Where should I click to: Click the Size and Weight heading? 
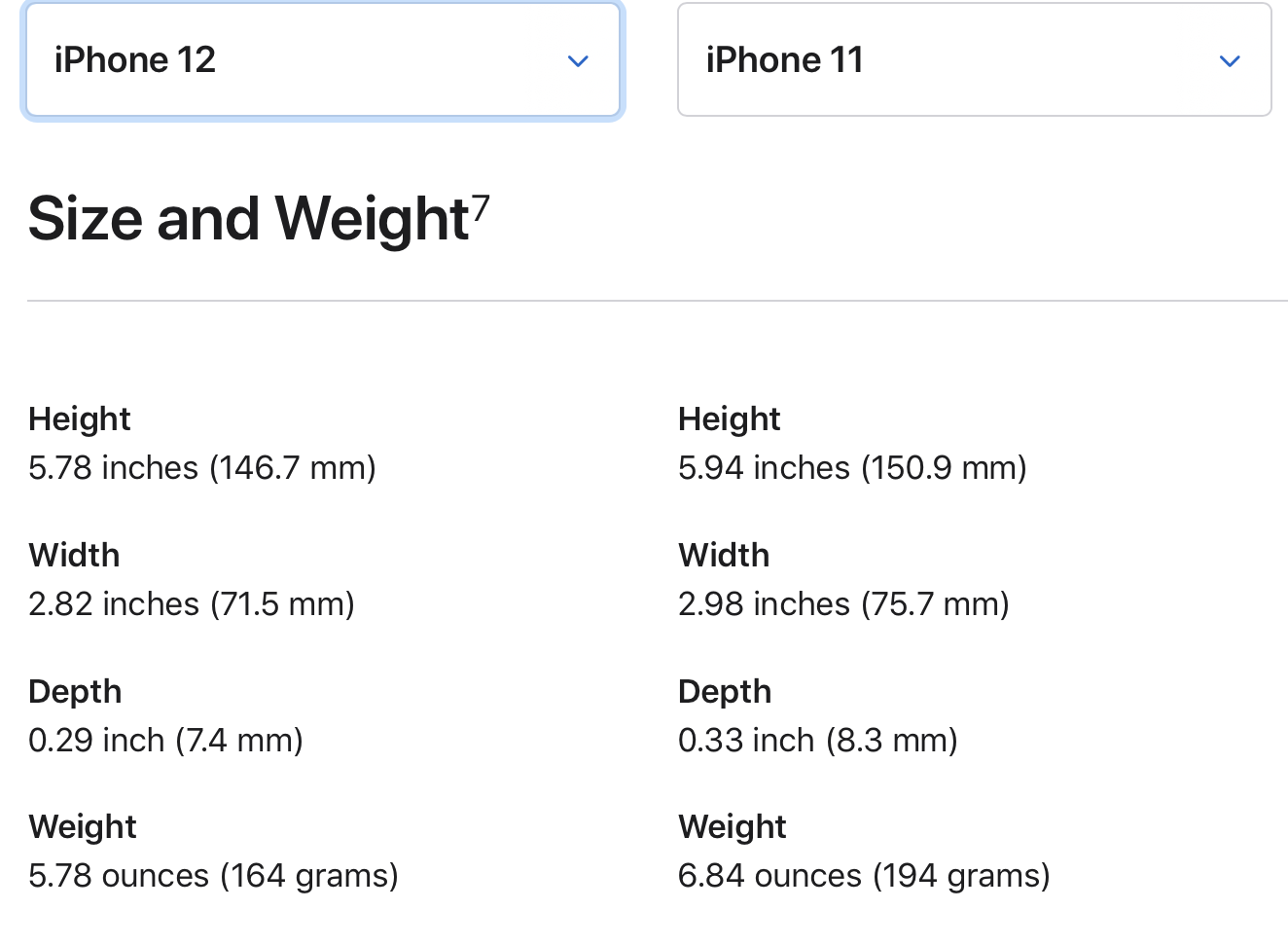248,218
